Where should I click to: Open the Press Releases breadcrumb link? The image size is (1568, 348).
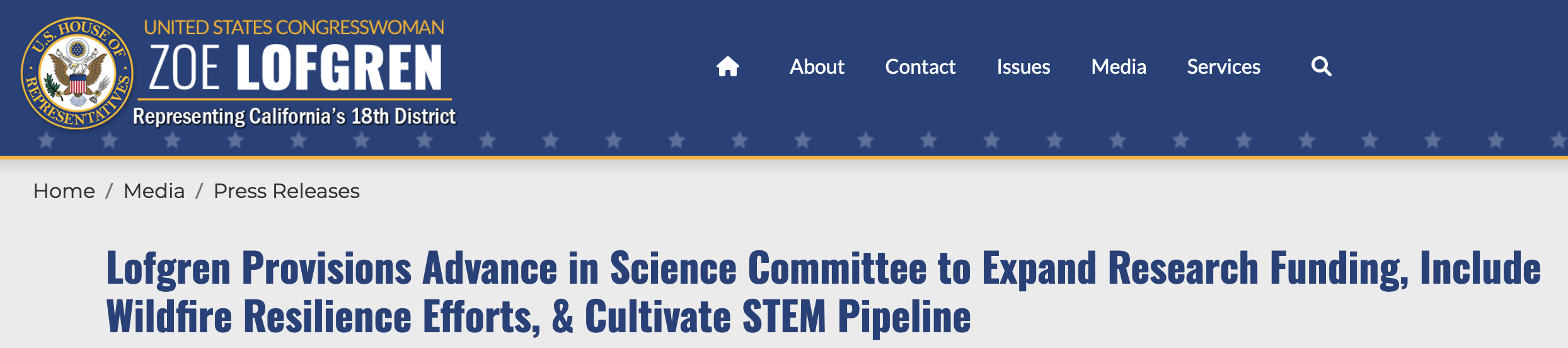coord(286,191)
